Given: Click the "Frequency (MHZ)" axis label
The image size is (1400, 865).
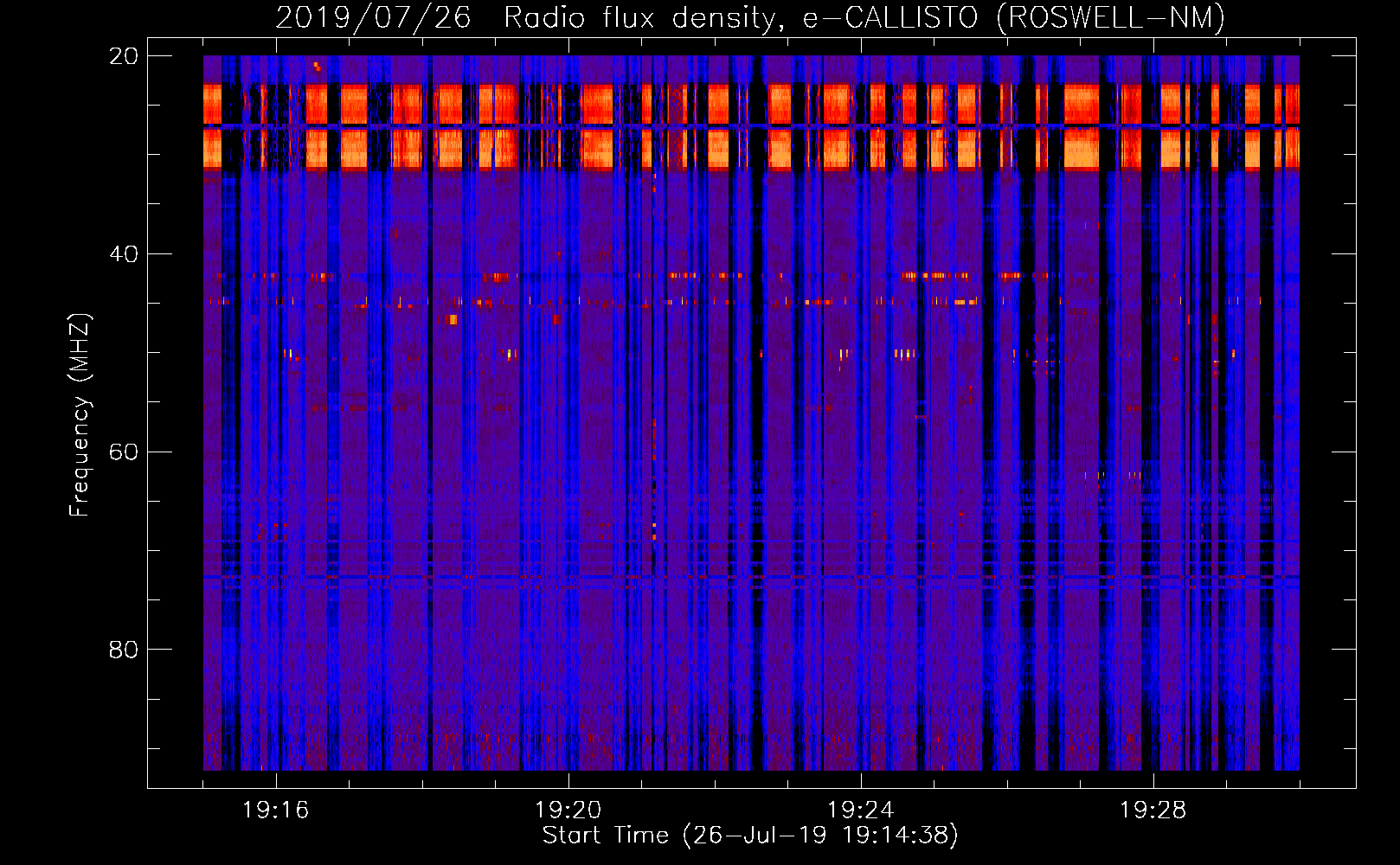Looking at the screenshot, I should click(x=80, y=415).
